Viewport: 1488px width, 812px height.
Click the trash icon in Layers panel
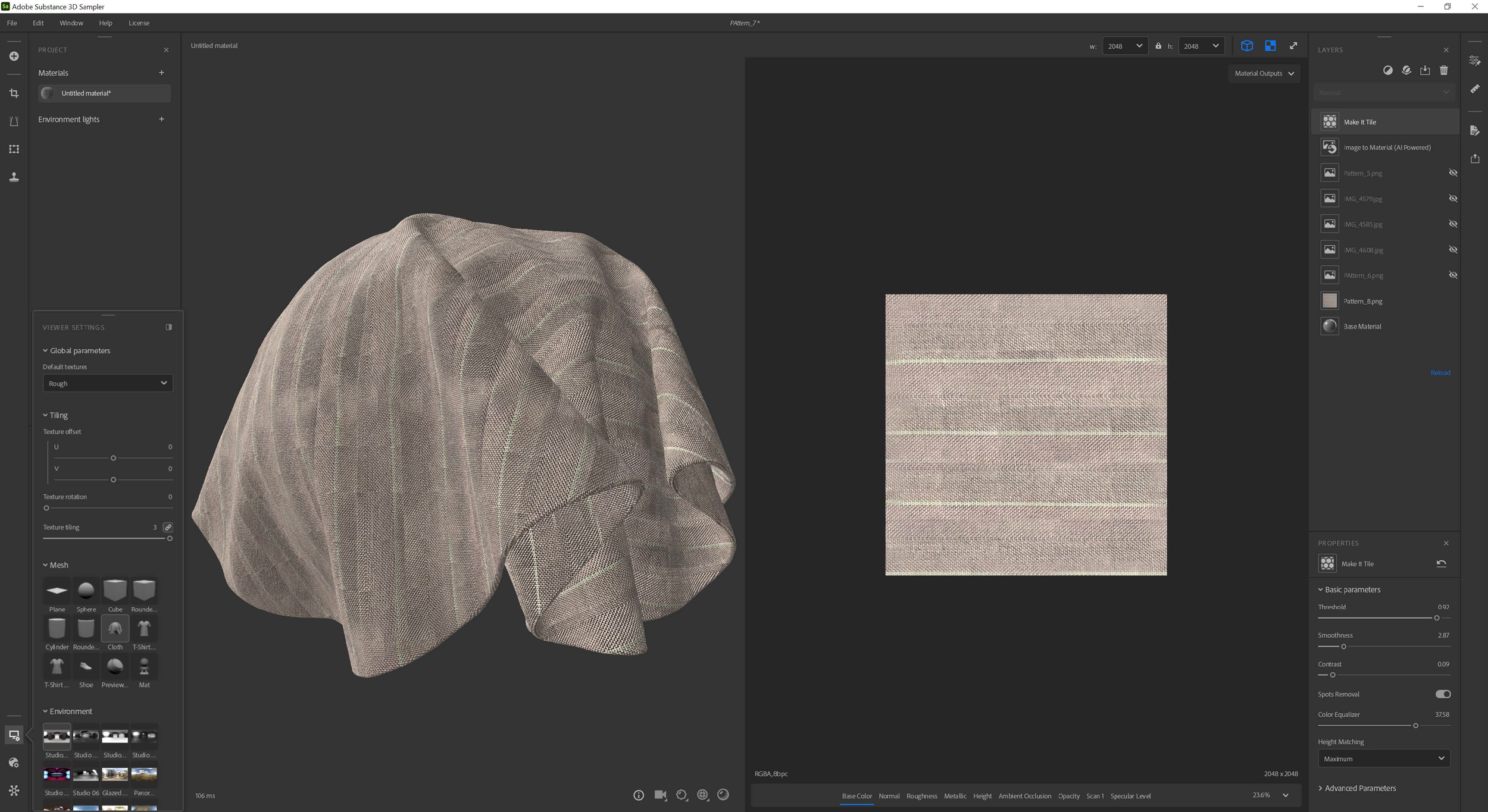[x=1443, y=70]
